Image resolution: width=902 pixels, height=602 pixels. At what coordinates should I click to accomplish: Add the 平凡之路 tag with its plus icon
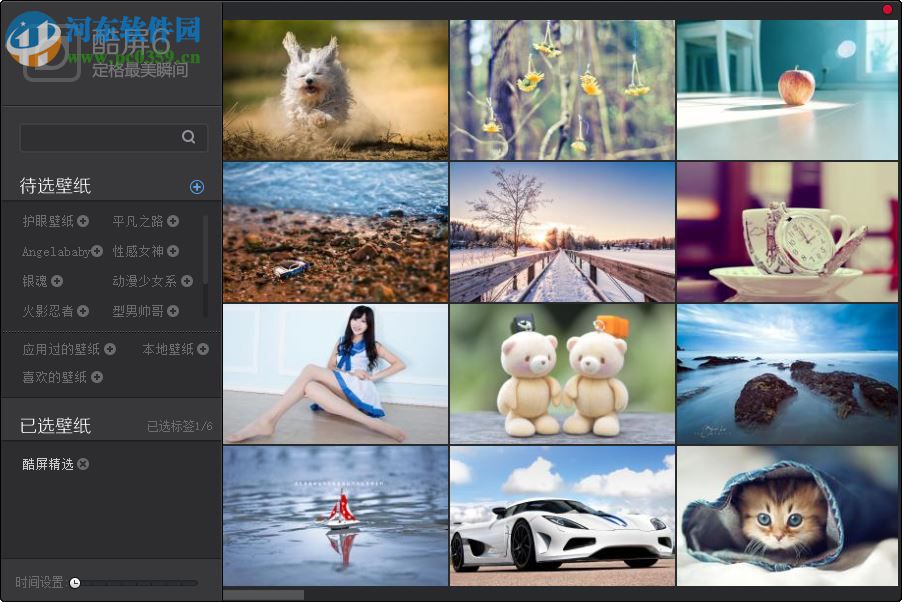click(173, 221)
